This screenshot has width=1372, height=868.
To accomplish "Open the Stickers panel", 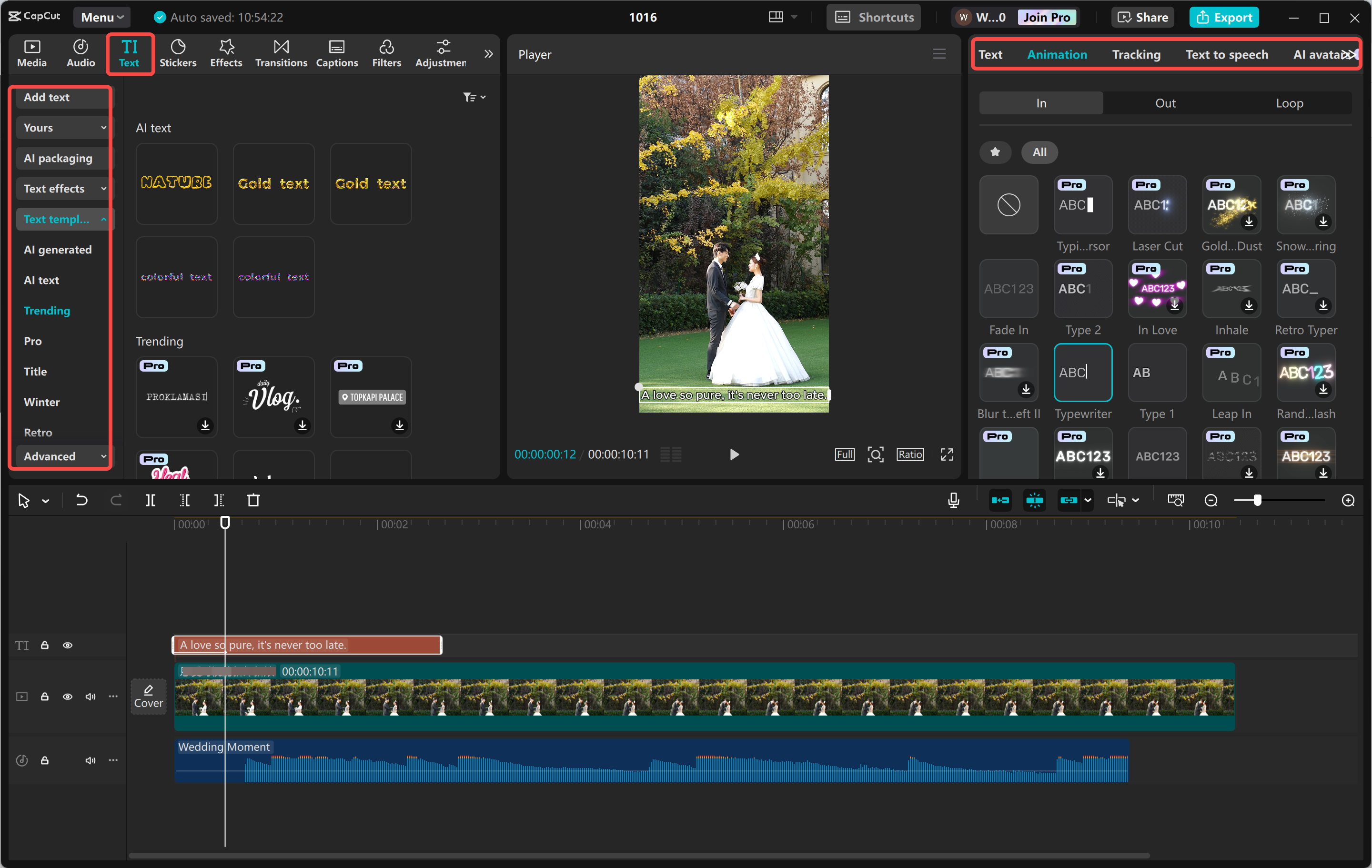I will (178, 53).
